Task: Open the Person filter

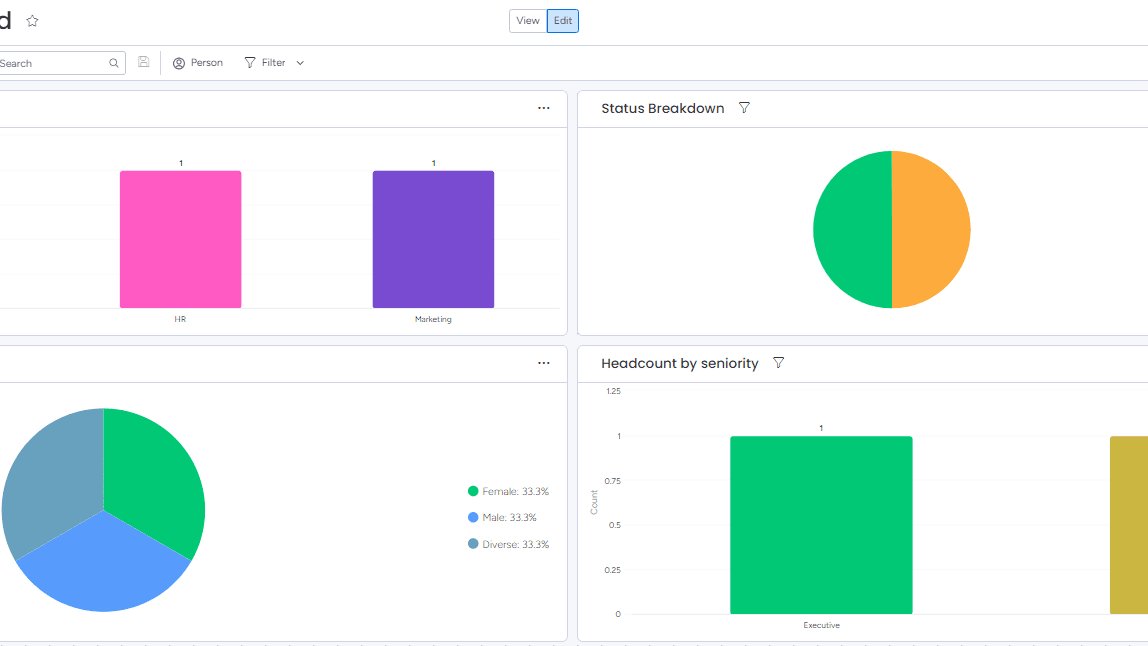Action: pos(198,63)
